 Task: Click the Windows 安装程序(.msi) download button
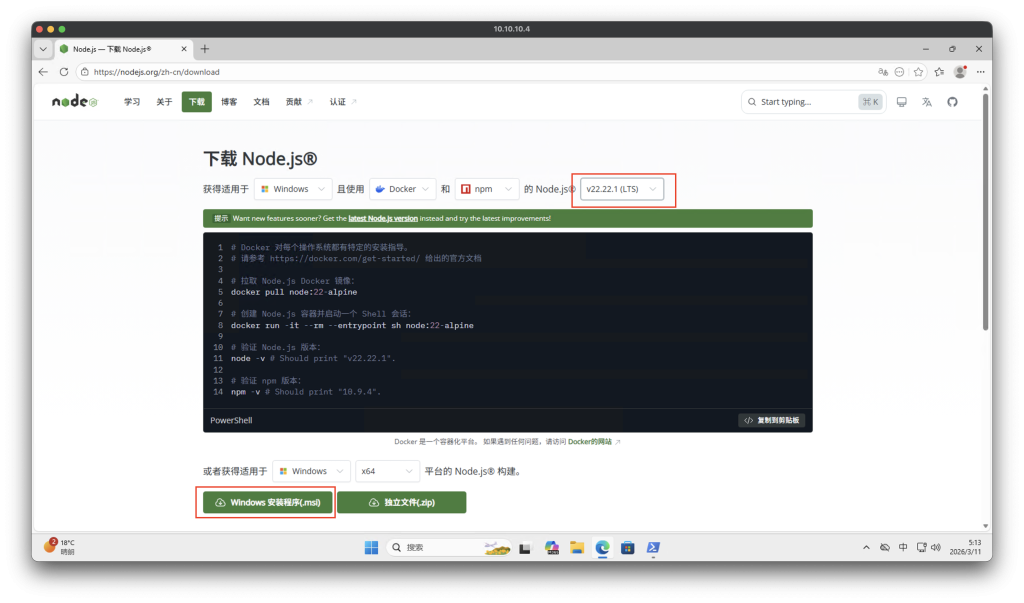(266, 502)
